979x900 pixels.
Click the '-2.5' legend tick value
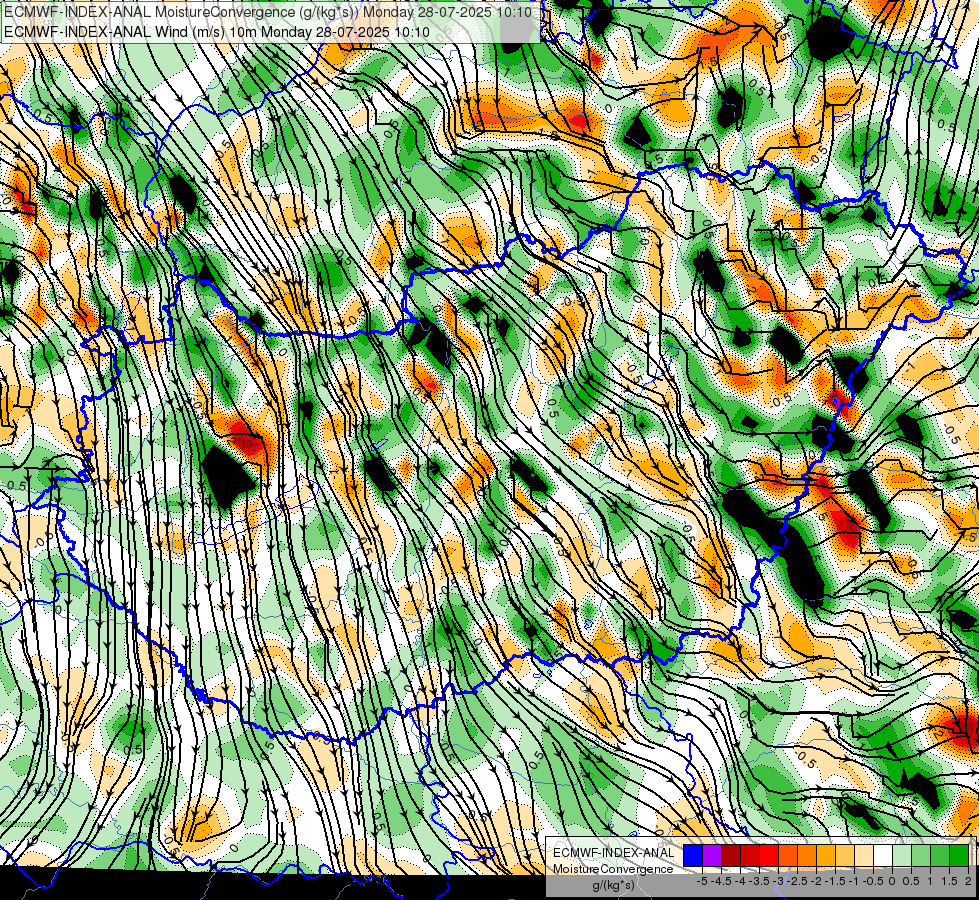[x=797, y=881]
